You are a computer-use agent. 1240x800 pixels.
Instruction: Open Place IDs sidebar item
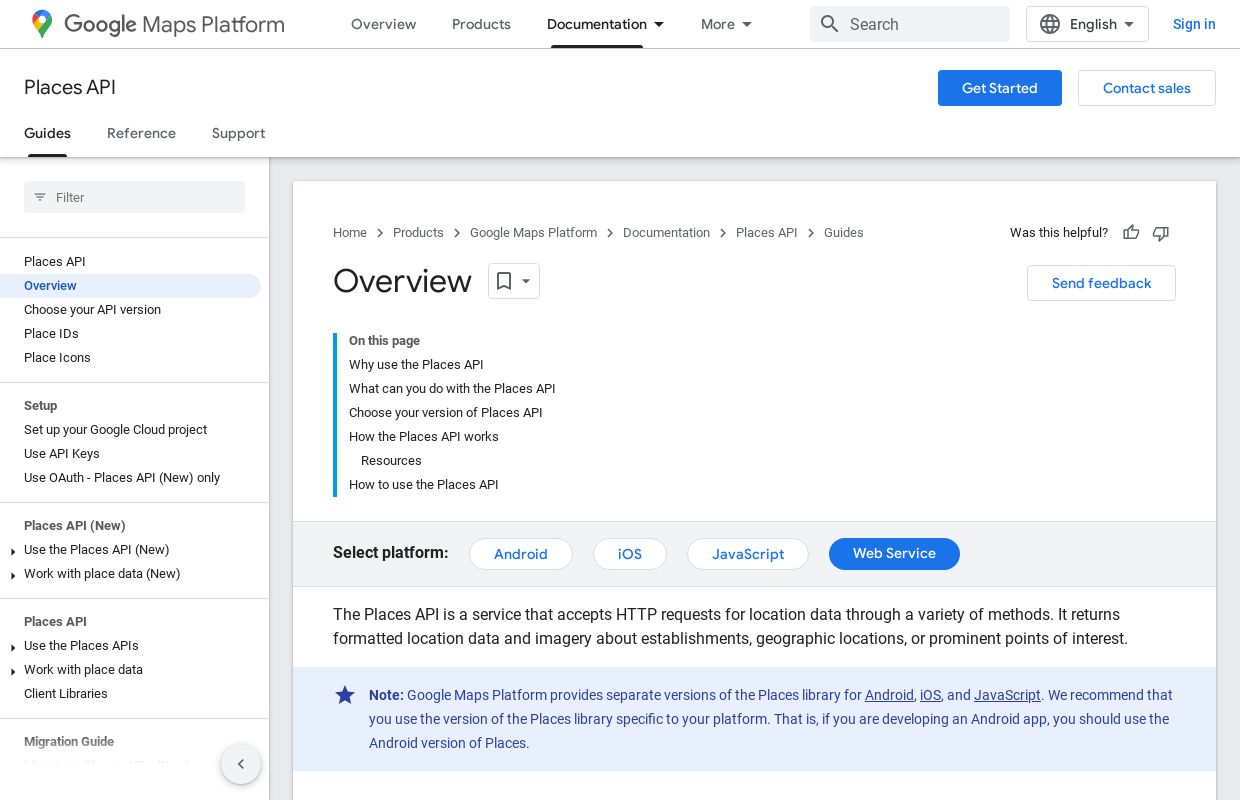(51, 334)
